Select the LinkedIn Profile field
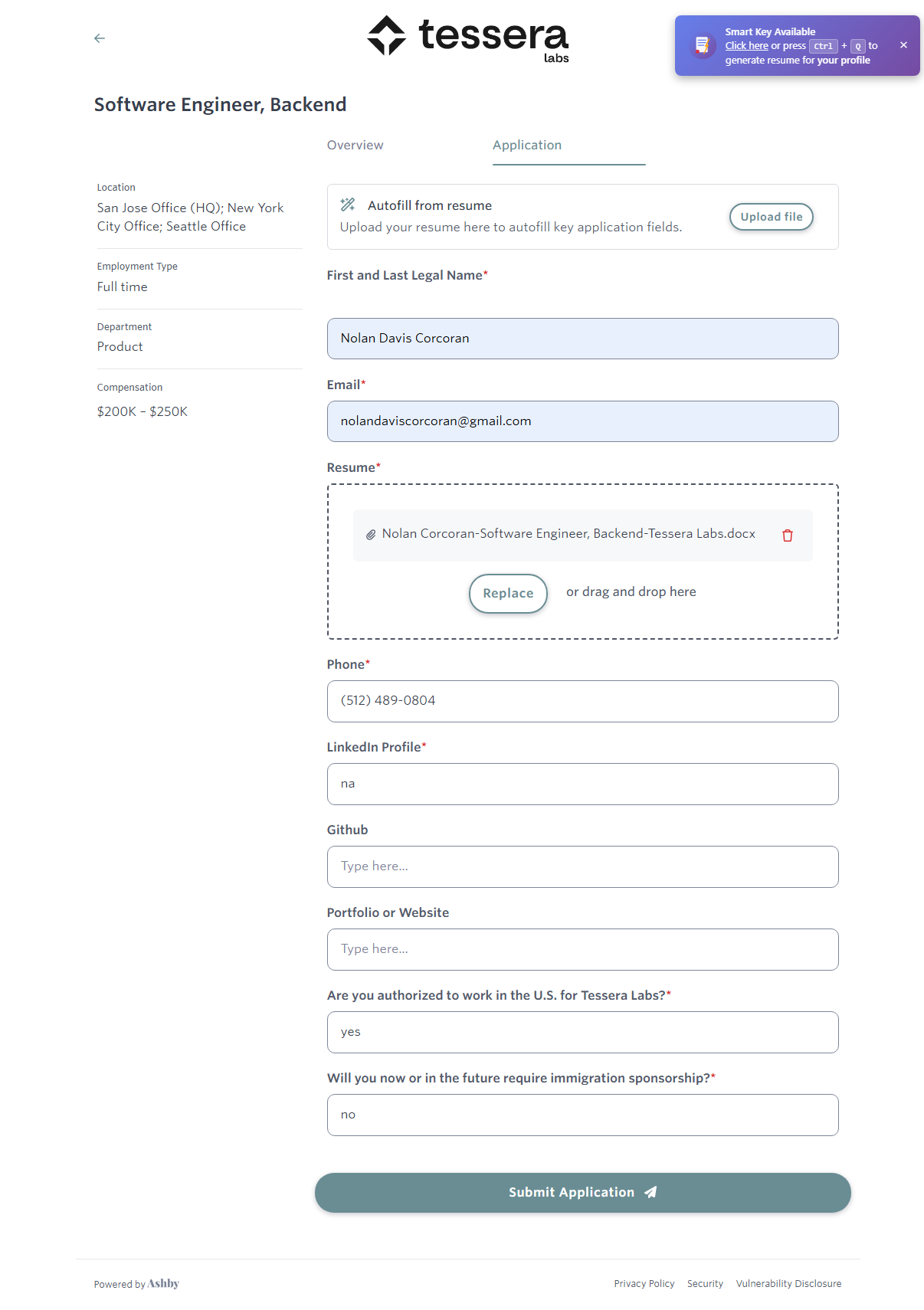924x1310 pixels. [582, 784]
